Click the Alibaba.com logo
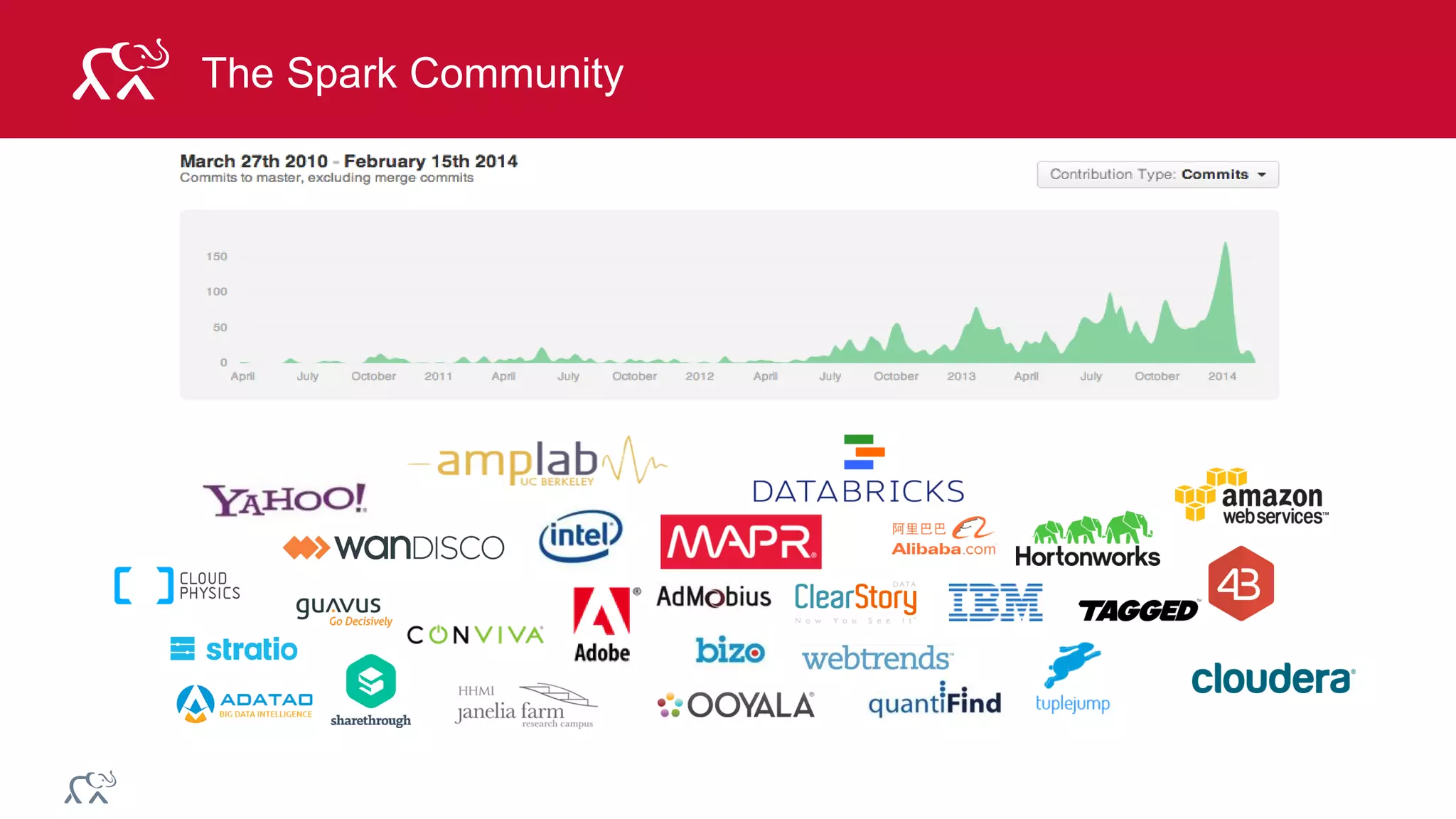Screen dimensions: 1456x819 (x=944, y=537)
